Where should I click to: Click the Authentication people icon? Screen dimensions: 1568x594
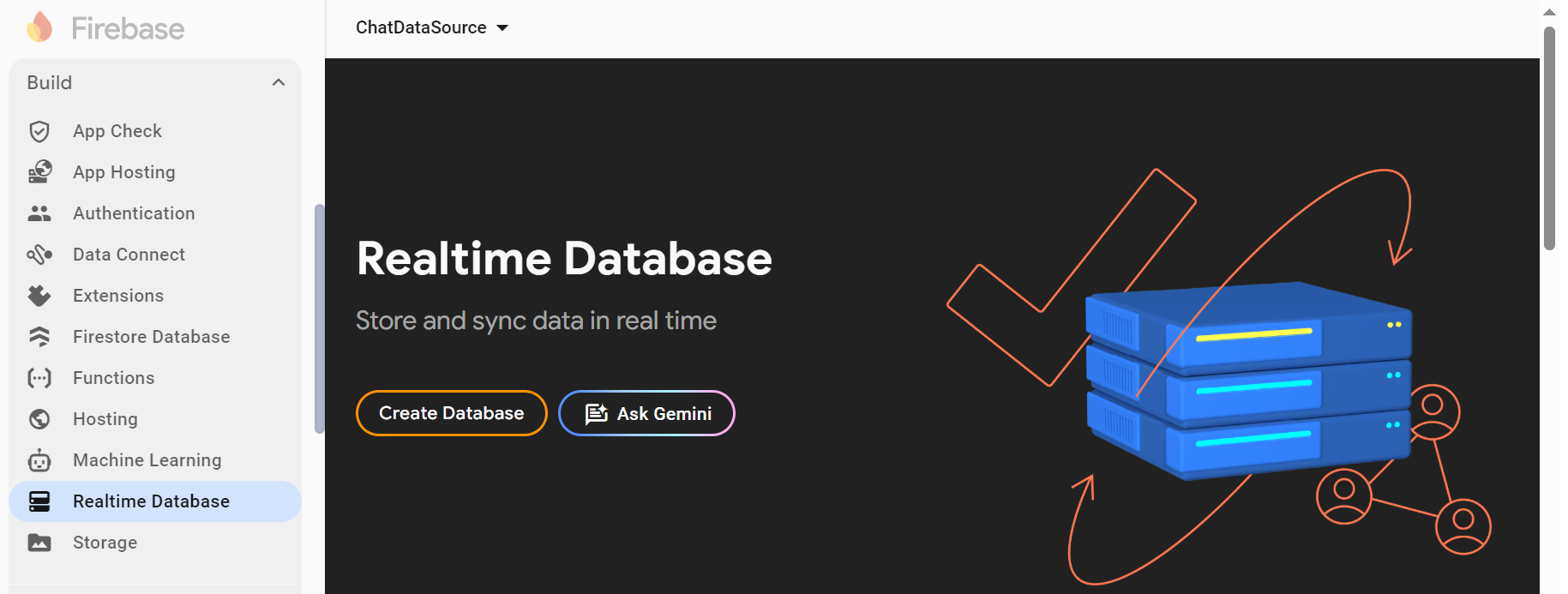(x=39, y=213)
